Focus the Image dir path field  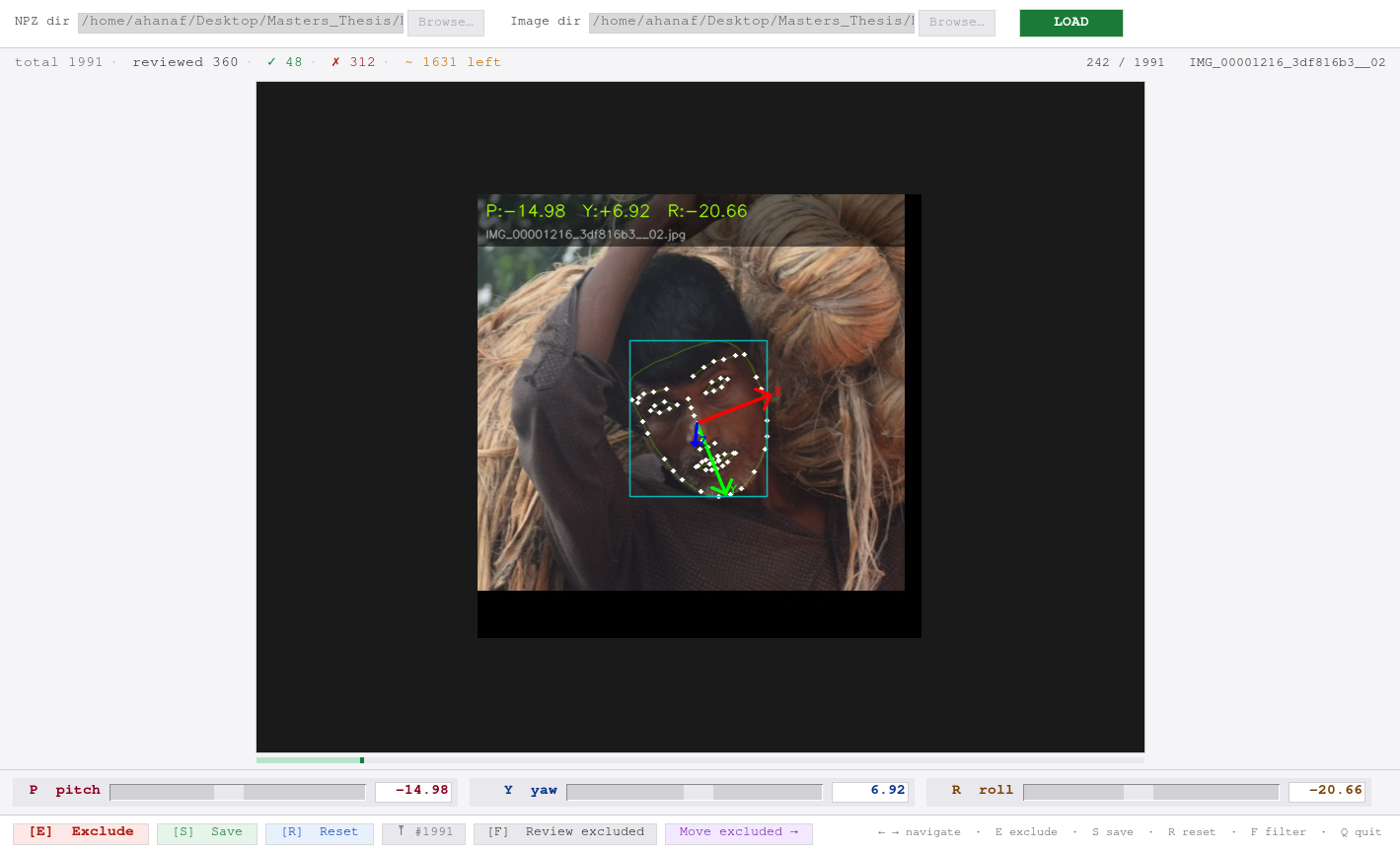coord(751,22)
